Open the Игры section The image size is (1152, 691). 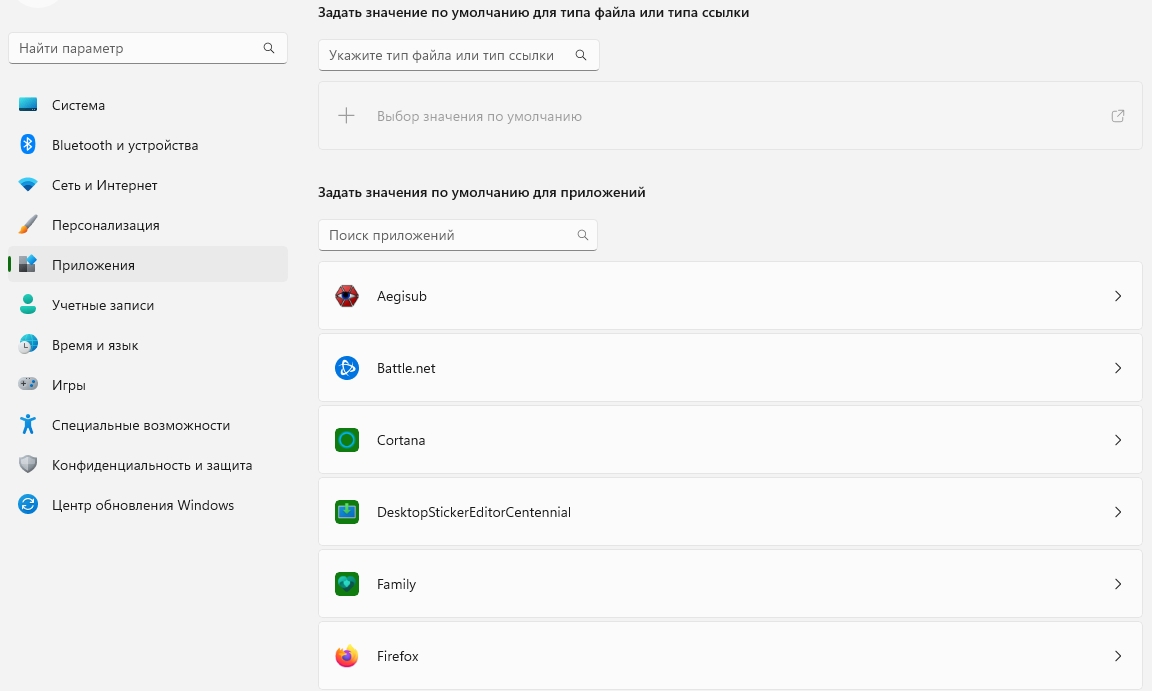(148, 385)
